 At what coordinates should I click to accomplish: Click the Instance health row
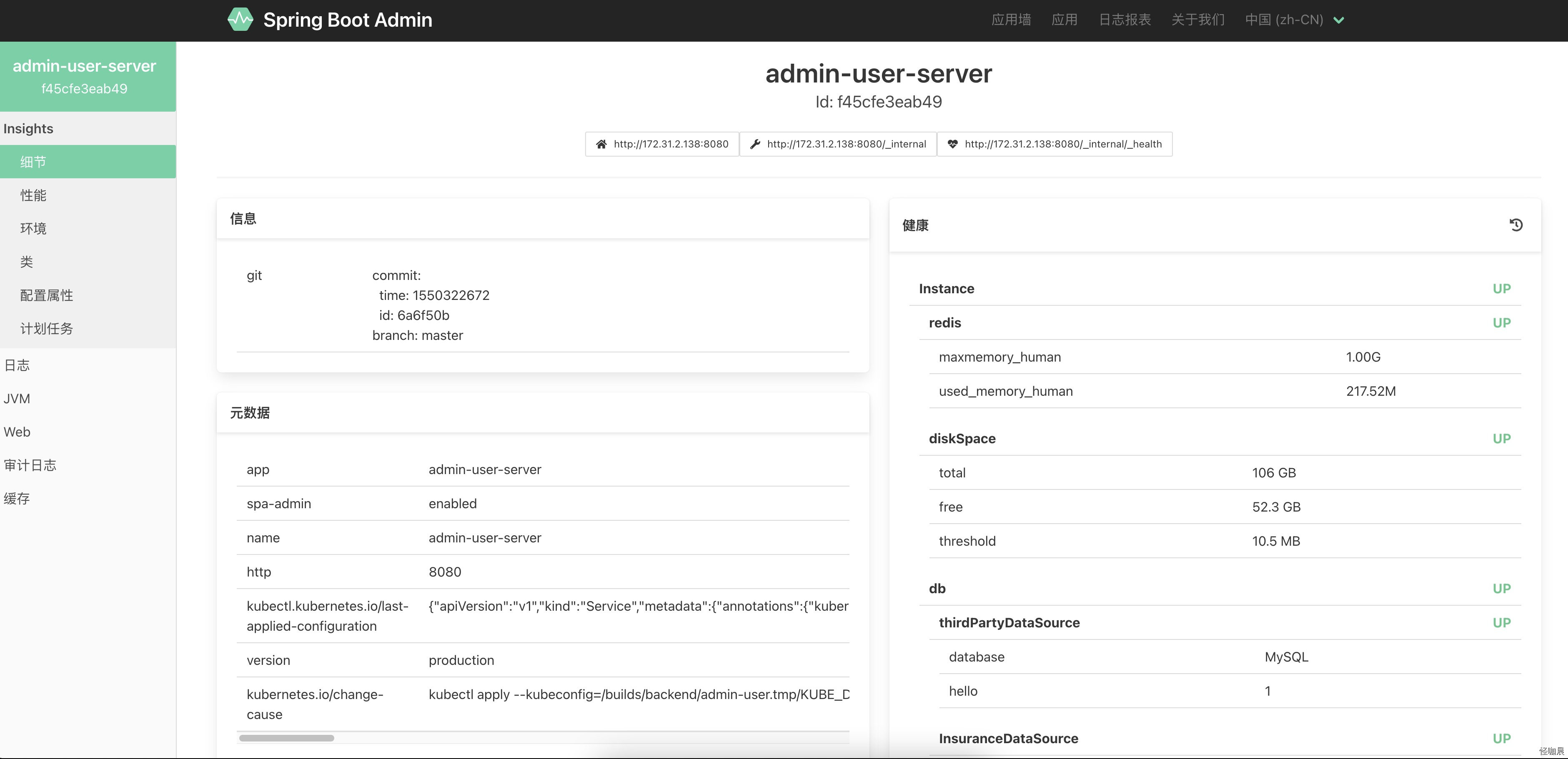tap(1215, 289)
